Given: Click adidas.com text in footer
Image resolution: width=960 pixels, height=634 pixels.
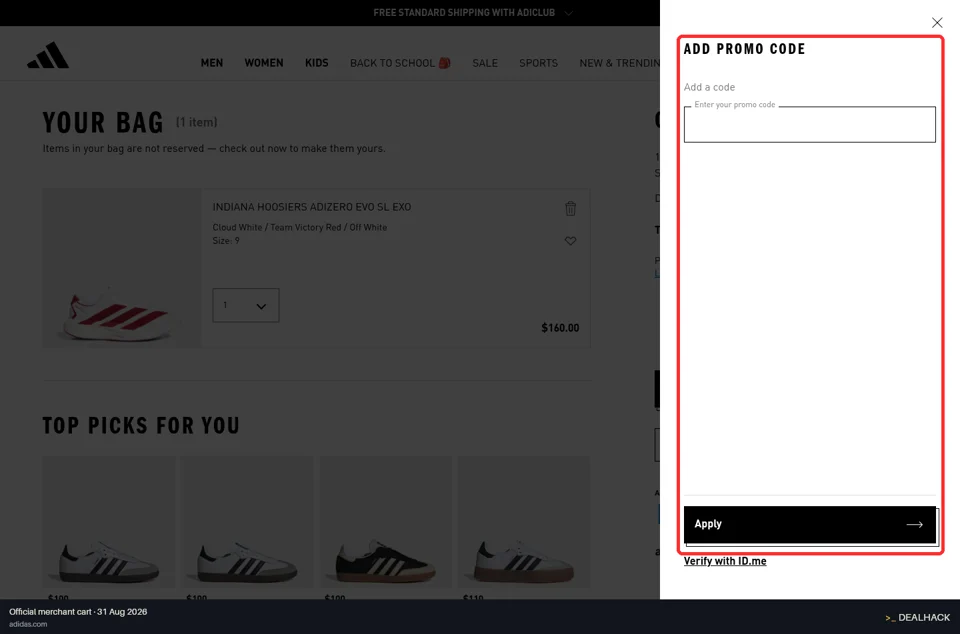Looking at the screenshot, I should click(x=28, y=624).
